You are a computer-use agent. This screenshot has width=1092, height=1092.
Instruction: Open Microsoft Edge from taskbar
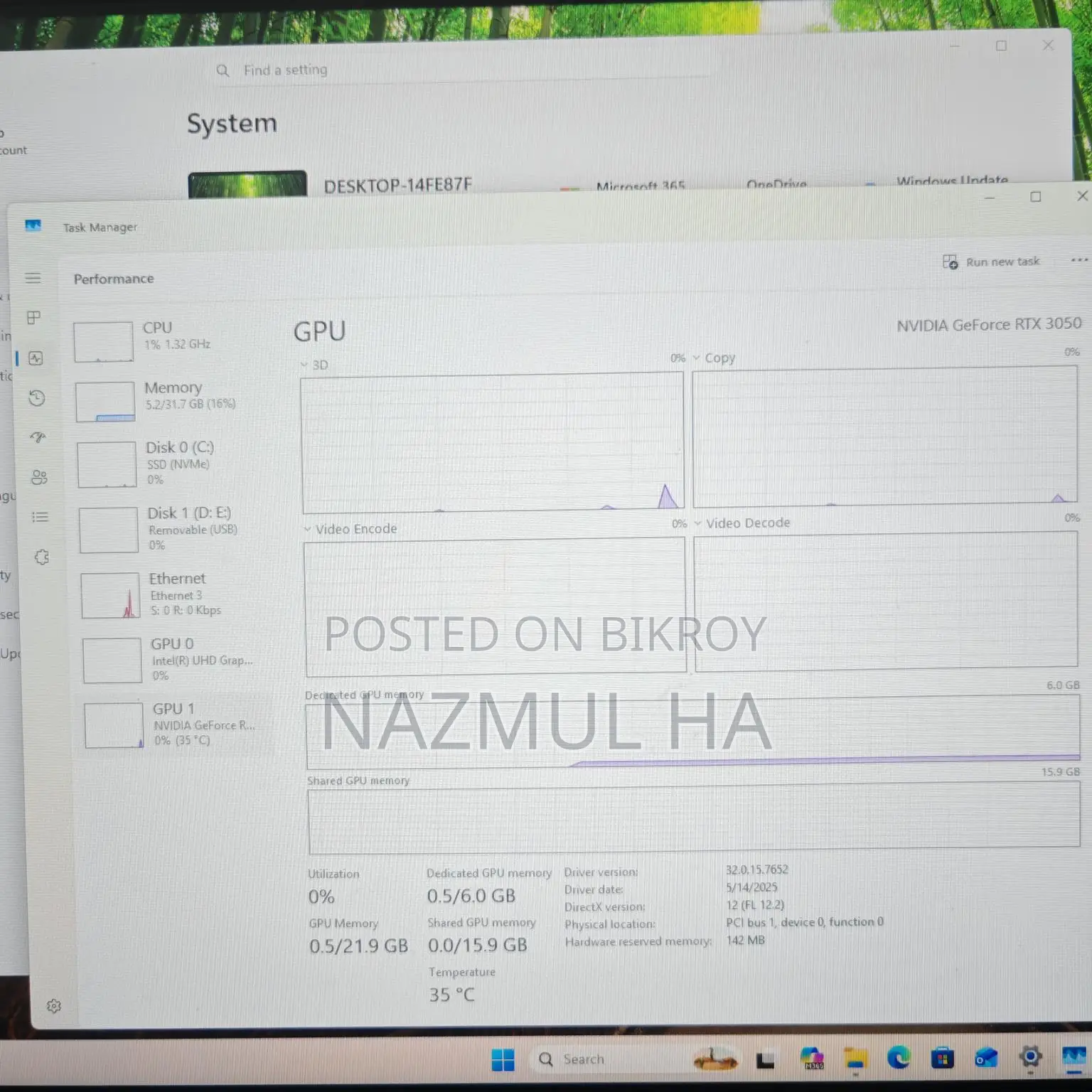pos(899,1059)
